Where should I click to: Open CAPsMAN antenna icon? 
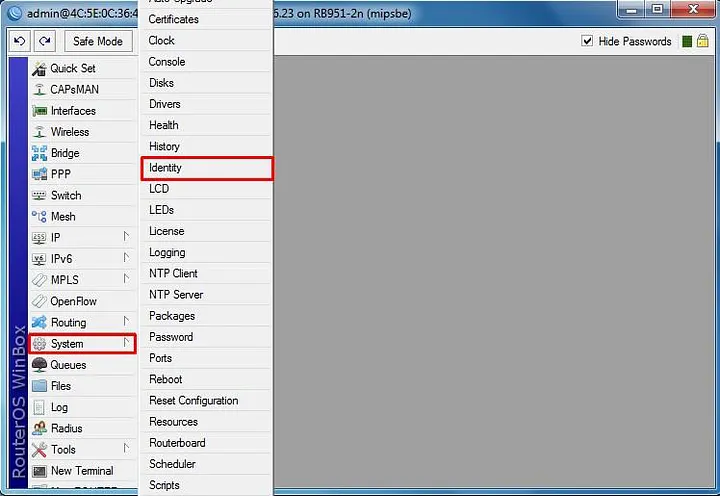[x=39, y=90]
